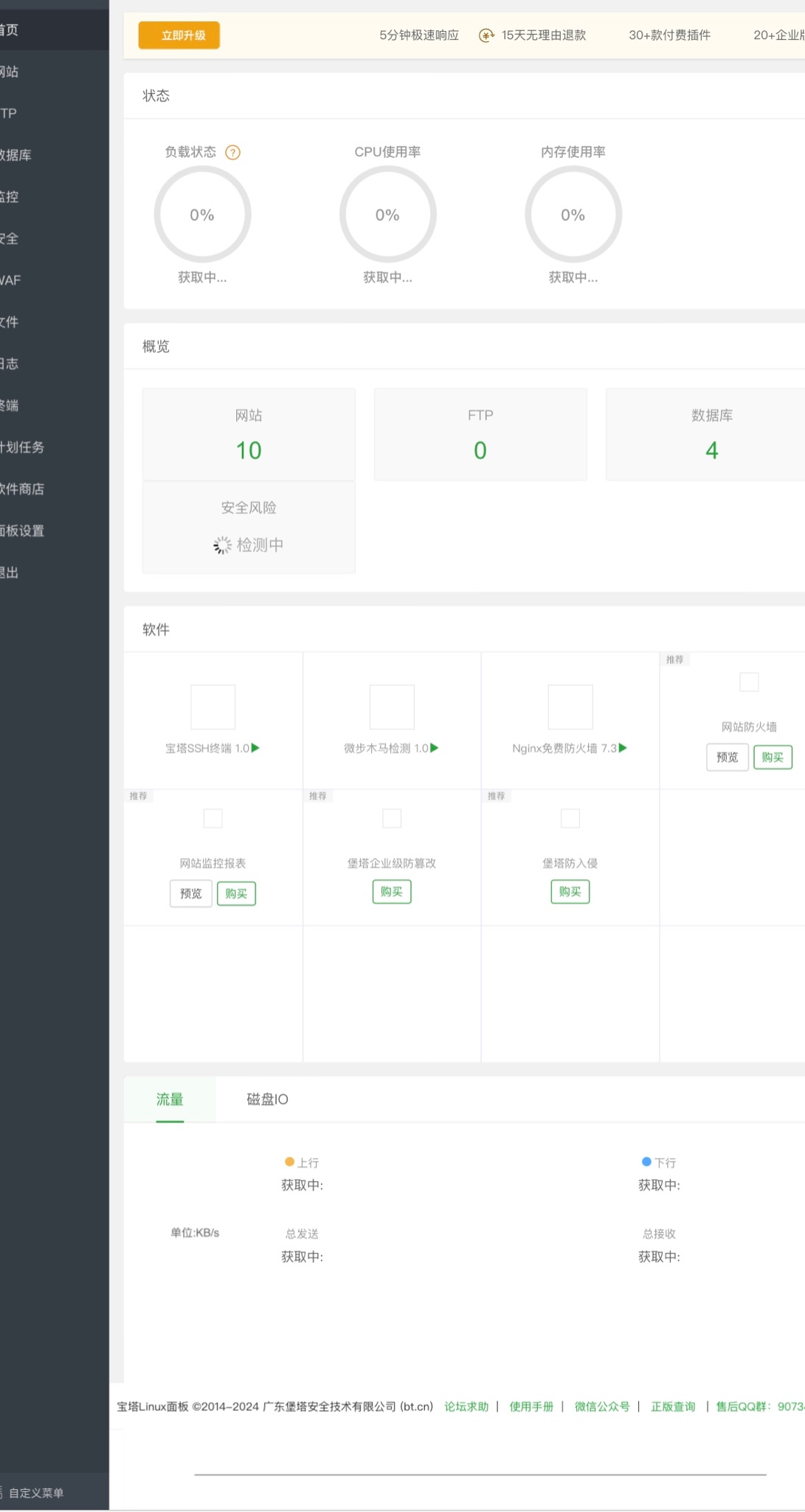
Task: Click the load status help question icon
Action: pos(232,153)
